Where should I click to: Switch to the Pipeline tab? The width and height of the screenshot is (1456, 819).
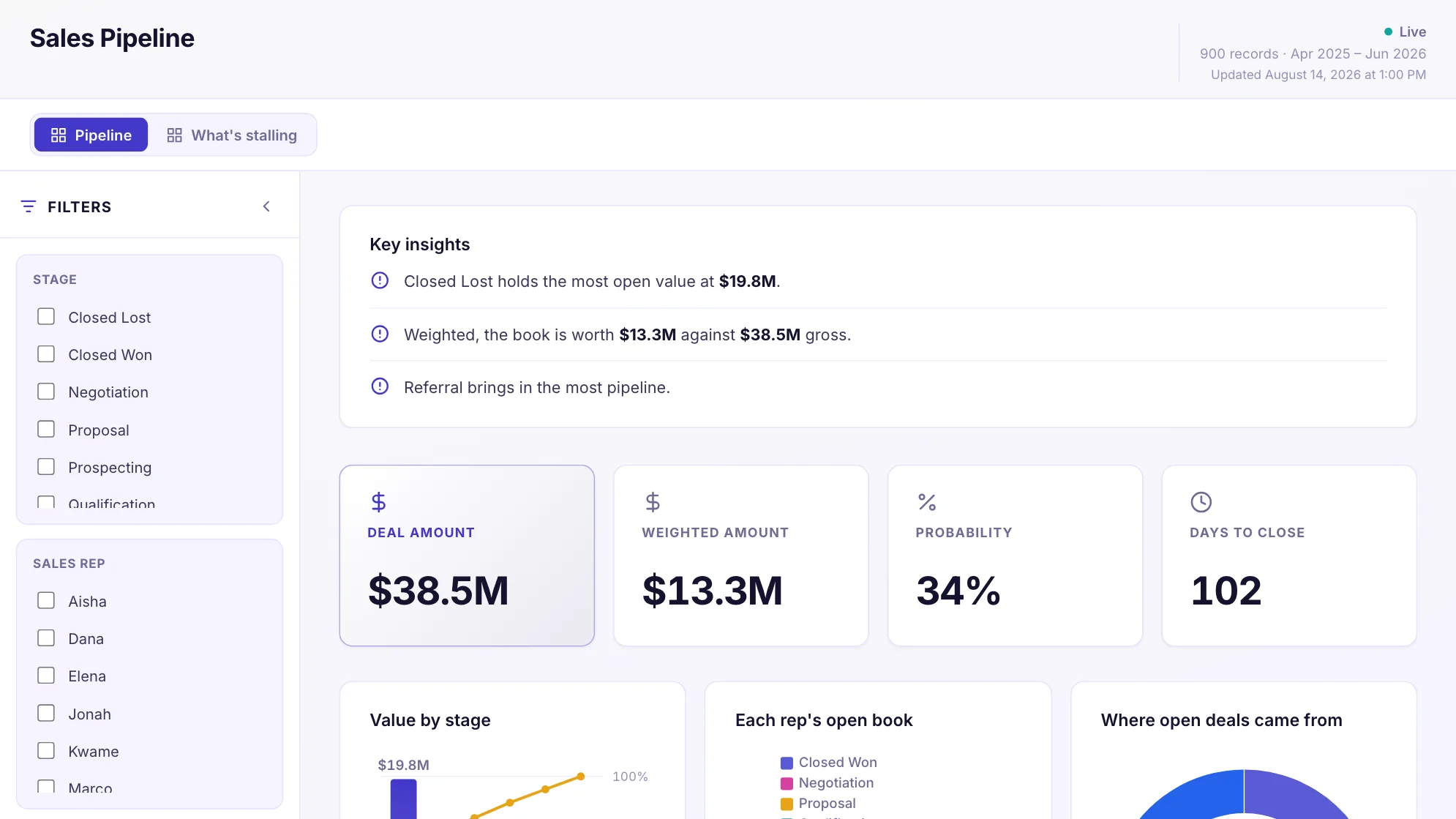(91, 135)
